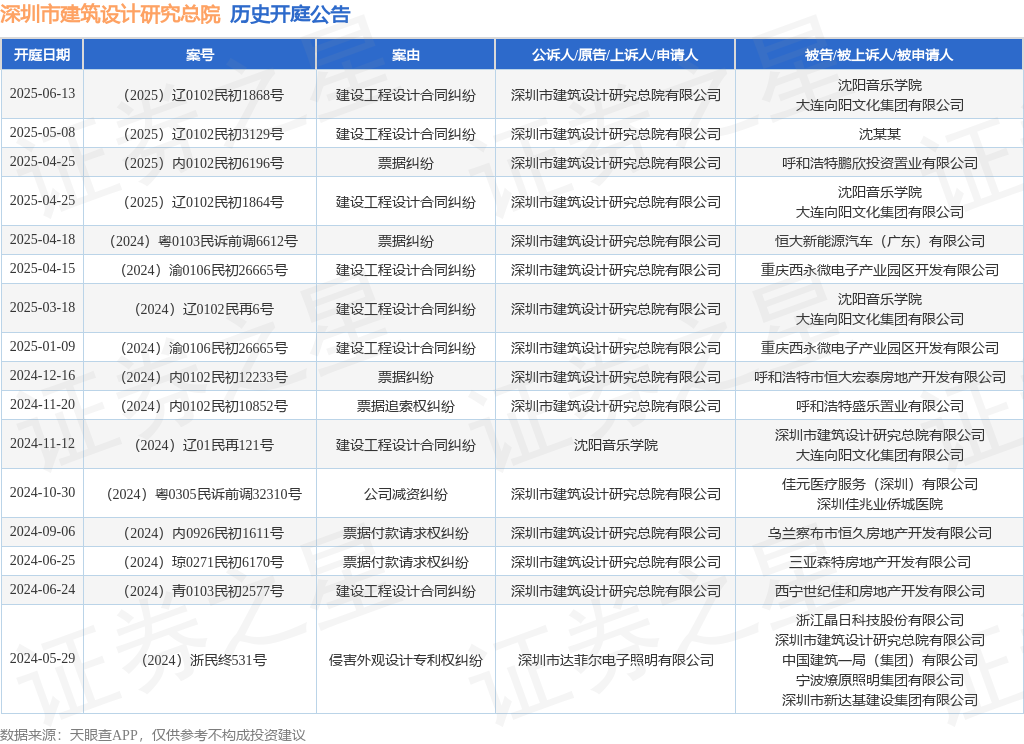Click date 2025-04-15

(42, 268)
